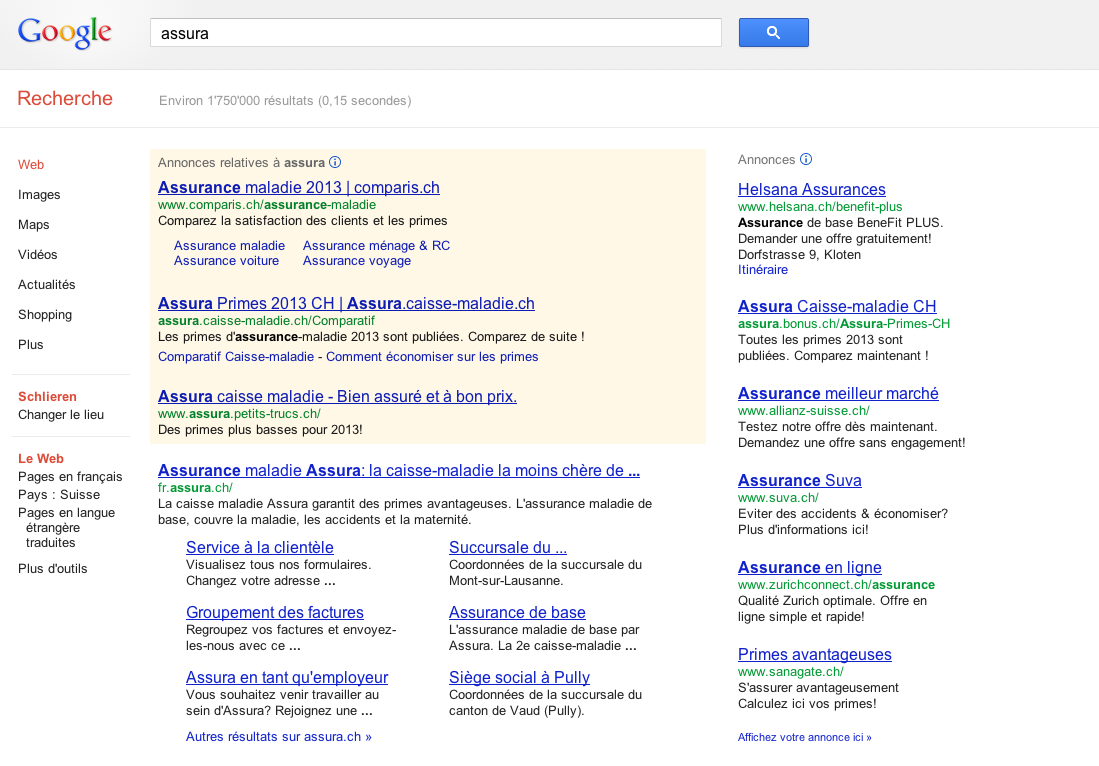Screen dimensions: 1099x766
Task: Click 'Comment économiser sur les primes' link
Action: point(432,357)
